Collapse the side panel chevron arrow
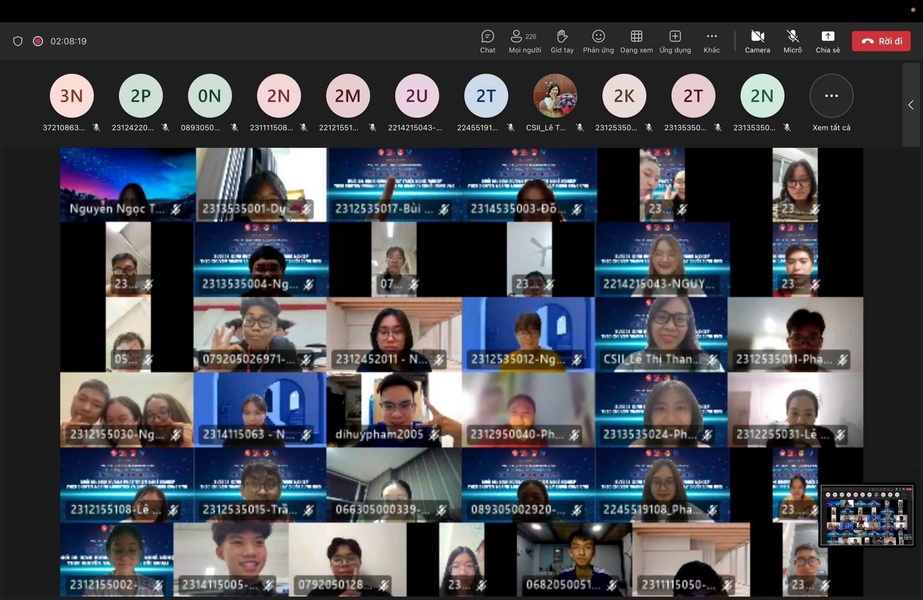Image resolution: width=923 pixels, height=600 pixels. point(910,105)
